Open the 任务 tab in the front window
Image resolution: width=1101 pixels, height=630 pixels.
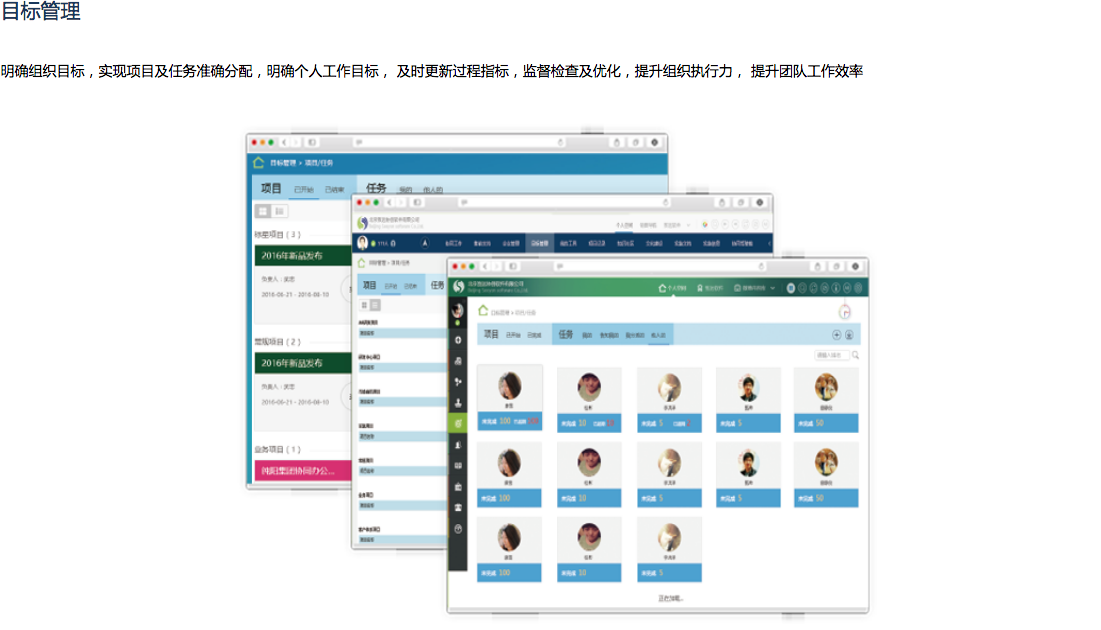click(x=566, y=335)
